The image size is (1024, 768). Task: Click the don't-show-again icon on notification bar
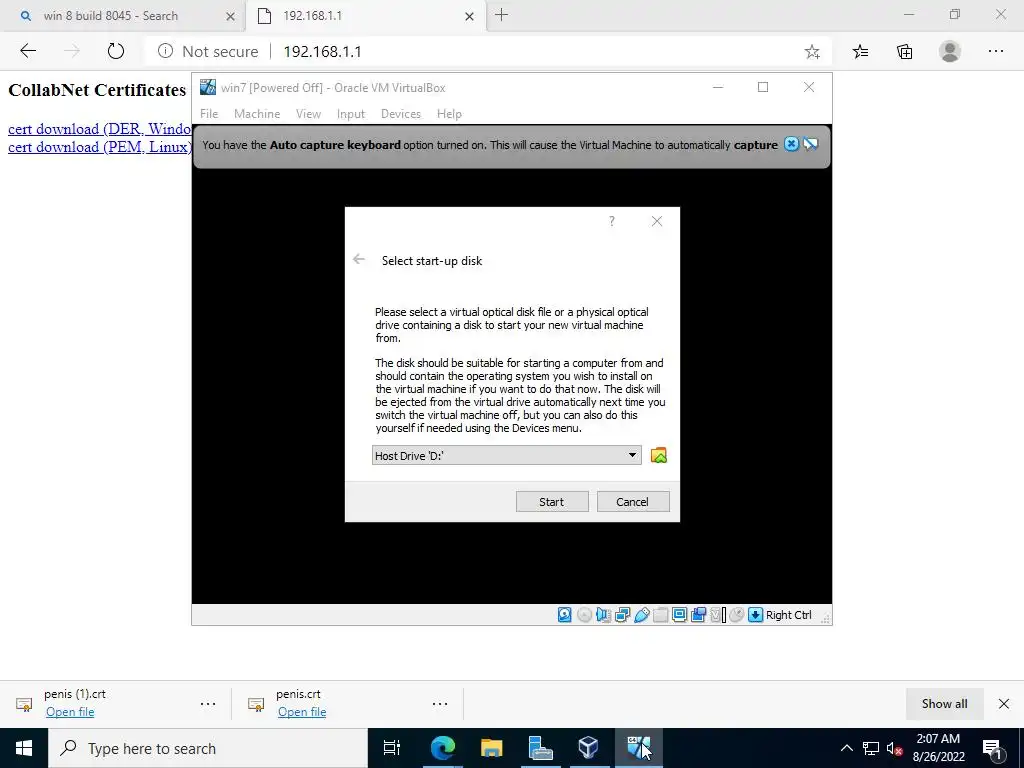coord(810,144)
